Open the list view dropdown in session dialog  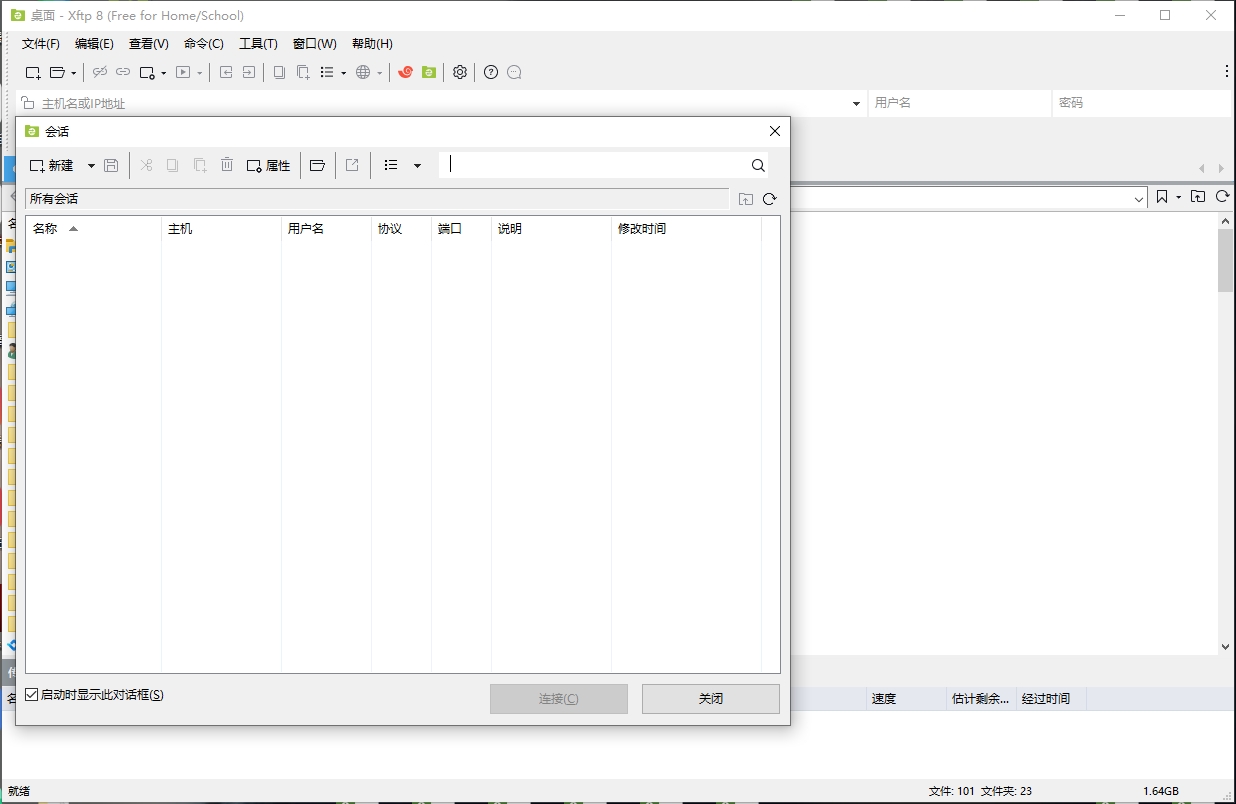(418, 165)
